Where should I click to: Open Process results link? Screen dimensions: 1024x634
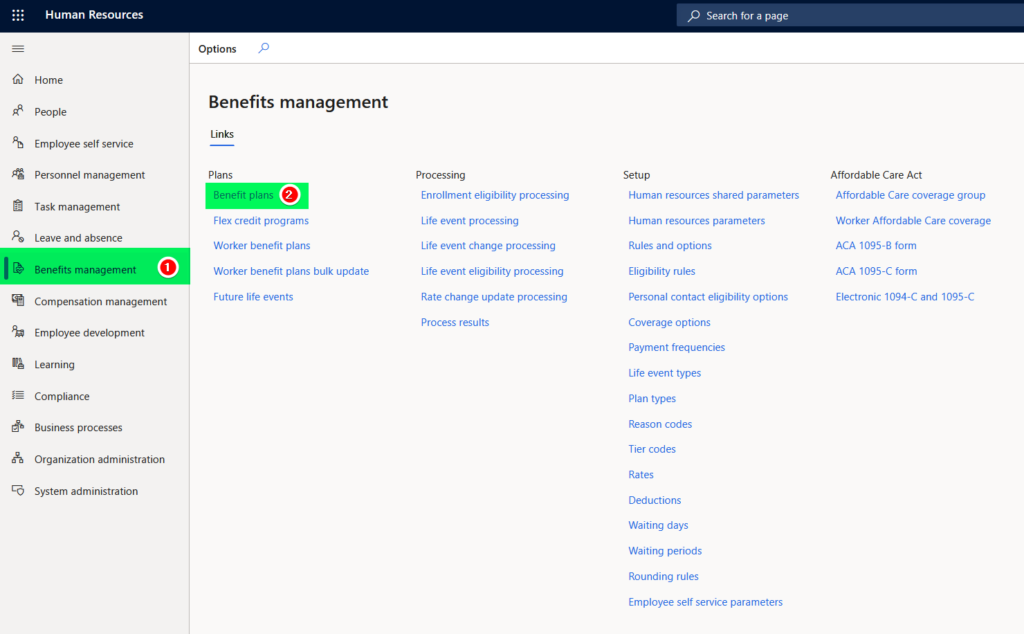455,322
